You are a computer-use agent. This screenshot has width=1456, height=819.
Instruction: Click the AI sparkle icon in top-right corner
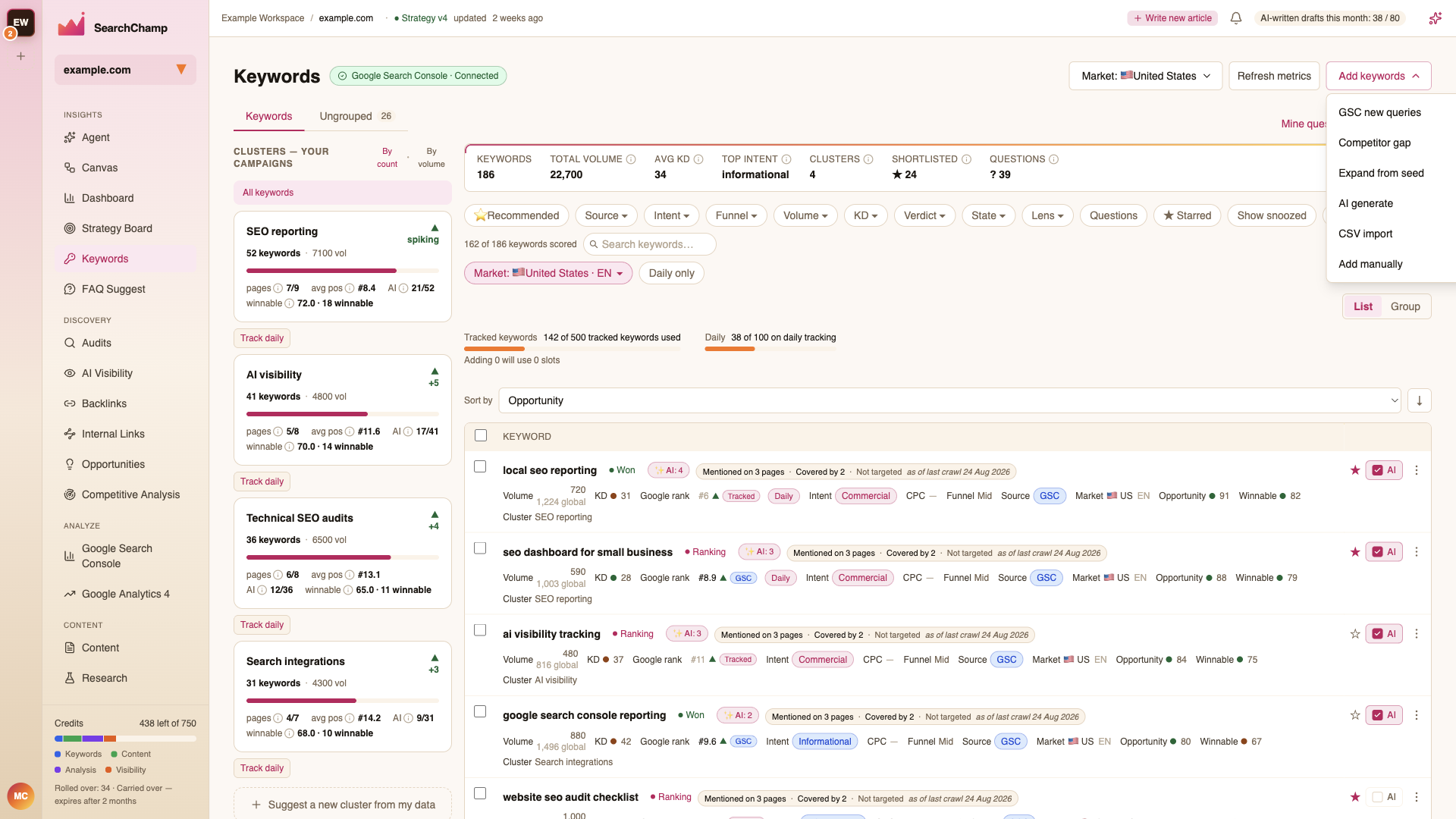pyautogui.click(x=1435, y=18)
